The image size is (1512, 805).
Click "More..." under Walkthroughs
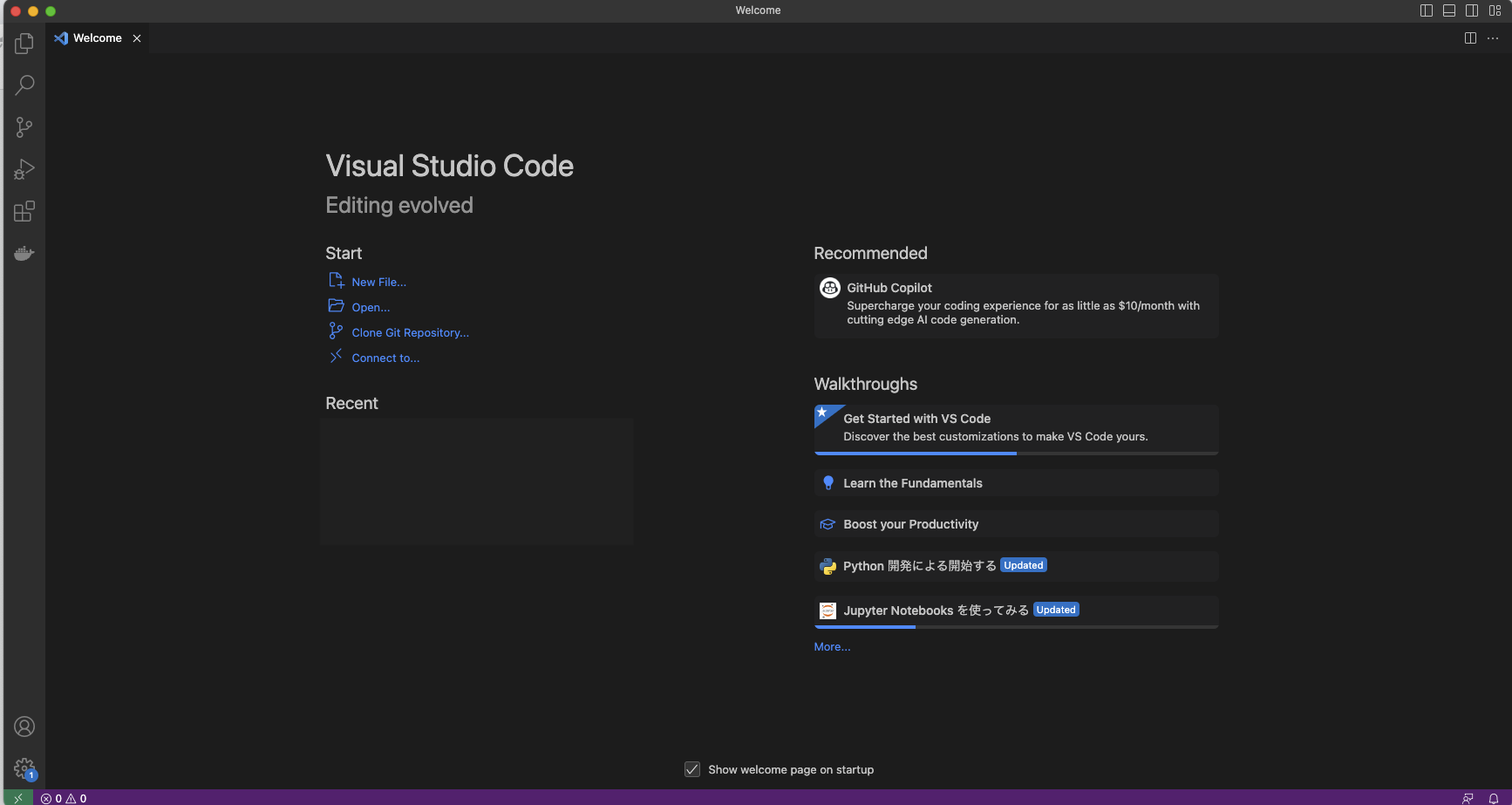(831, 646)
